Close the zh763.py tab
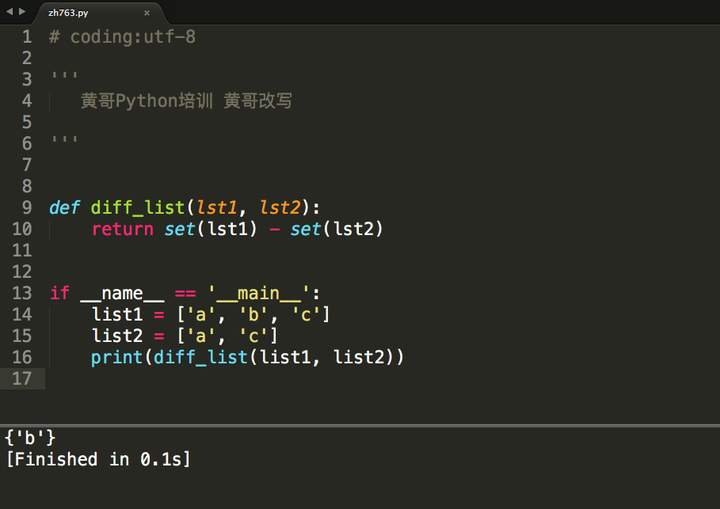Image resolution: width=720 pixels, height=509 pixels. point(147,13)
